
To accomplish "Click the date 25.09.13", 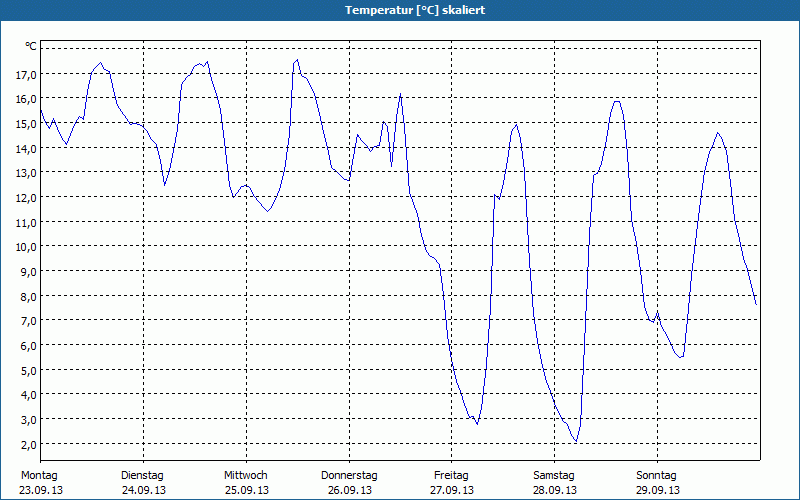I will [247, 491].
